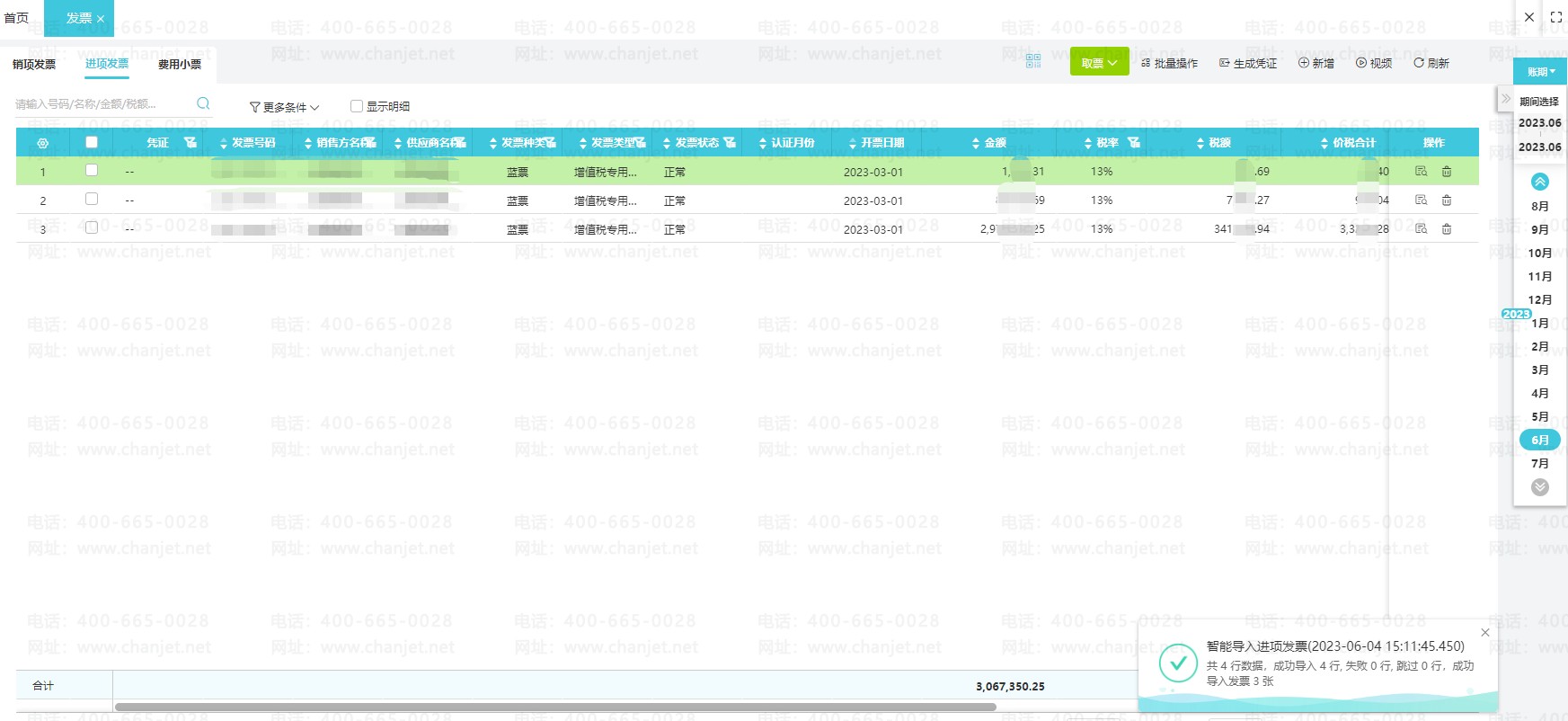Screen dimensions: 1568x721
Task: Click 正常 status in row 1
Action: pos(675,172)
